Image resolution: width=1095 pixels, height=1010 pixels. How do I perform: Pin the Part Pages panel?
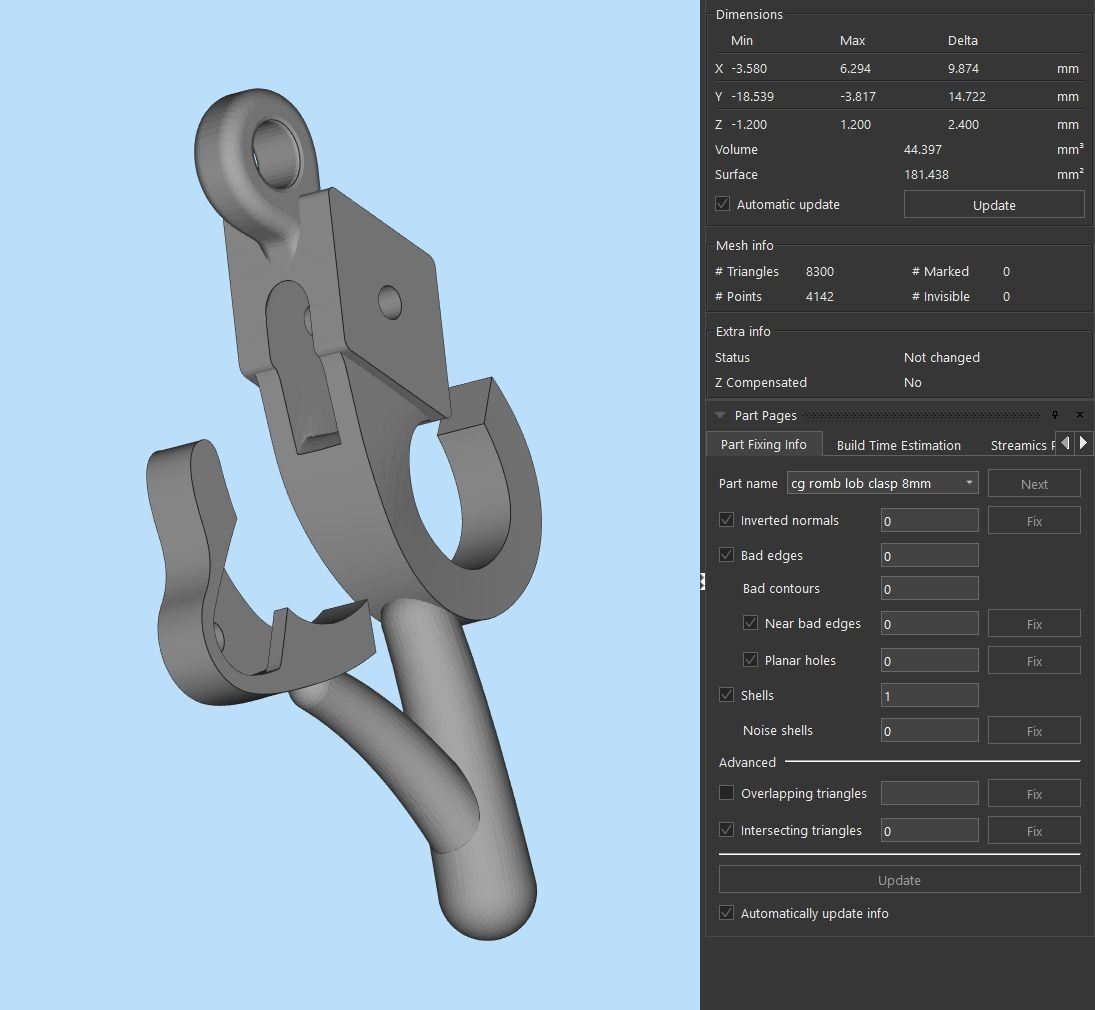1054,415
